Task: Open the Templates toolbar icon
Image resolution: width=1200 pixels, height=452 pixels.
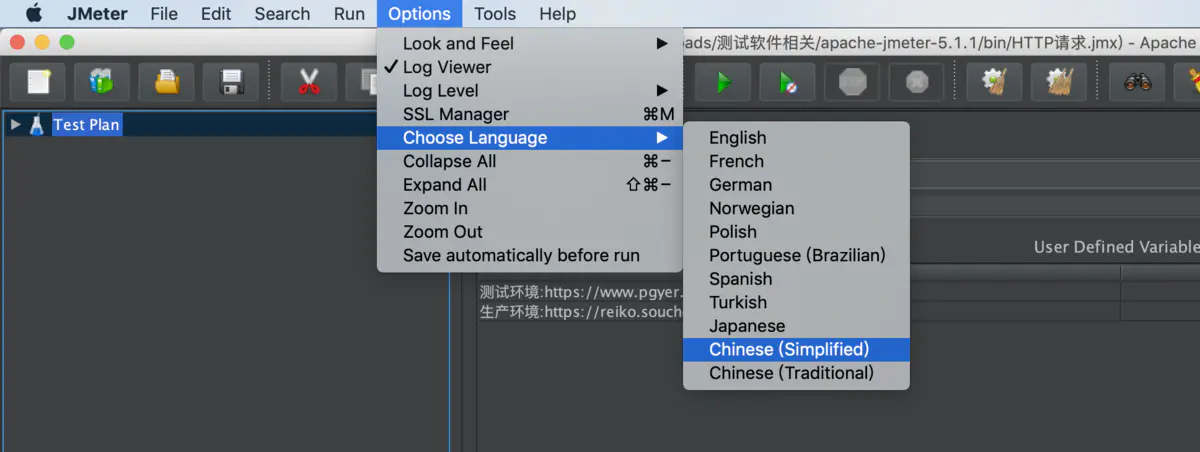Action: [103, 82]
